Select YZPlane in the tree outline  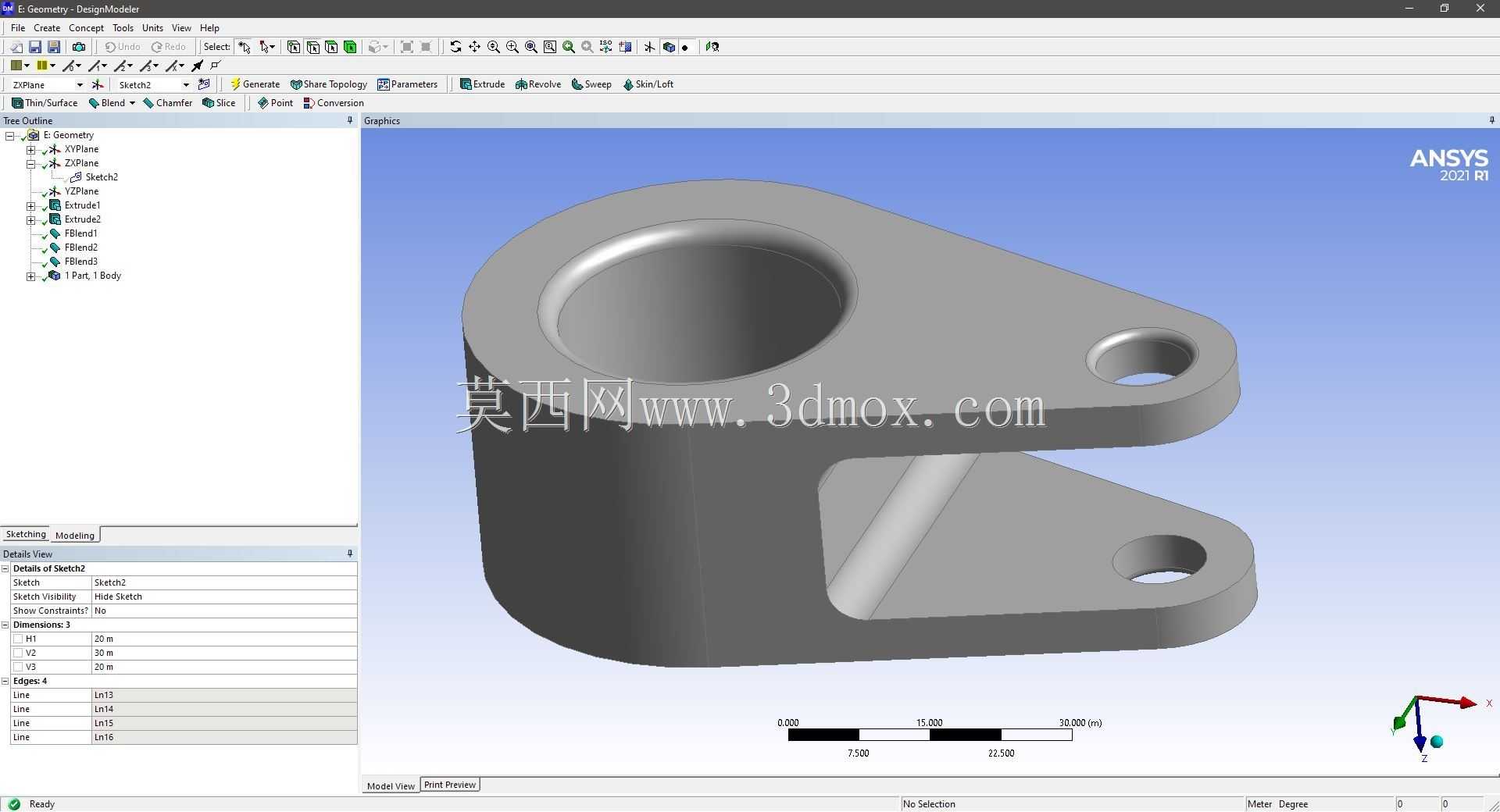[x=81, y=191]
